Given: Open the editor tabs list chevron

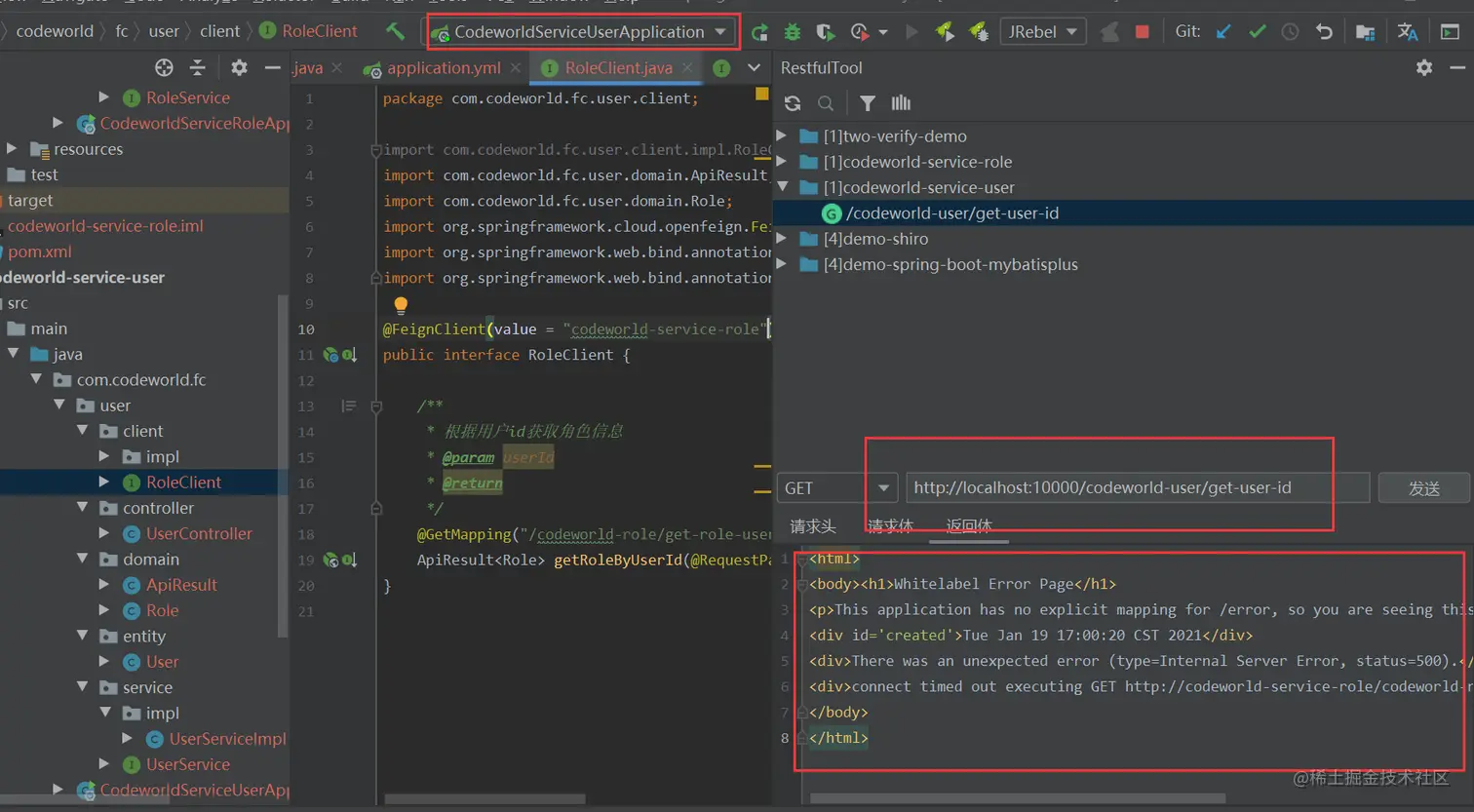Looking at the screenshot, I should 754,67.
